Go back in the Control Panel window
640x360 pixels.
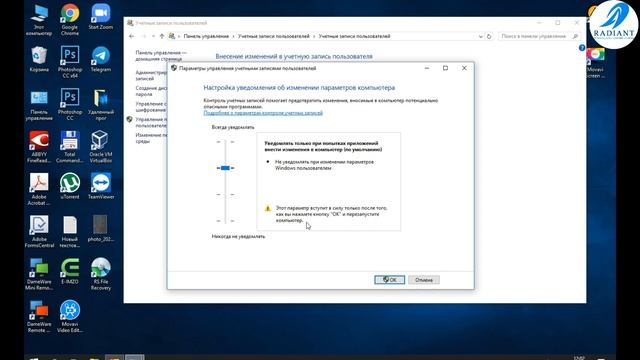point(131,36)
